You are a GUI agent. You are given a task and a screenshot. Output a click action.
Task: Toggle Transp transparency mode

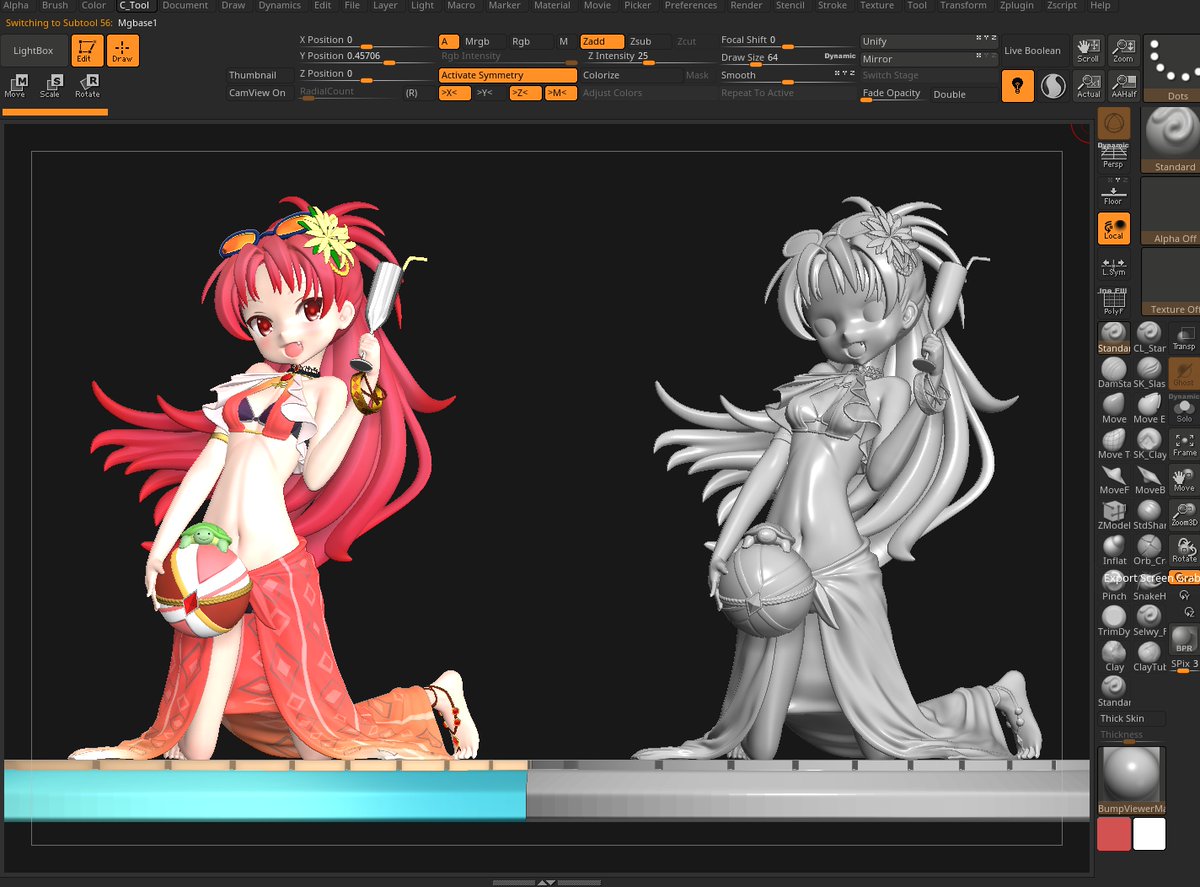(x=1184, y=338)
